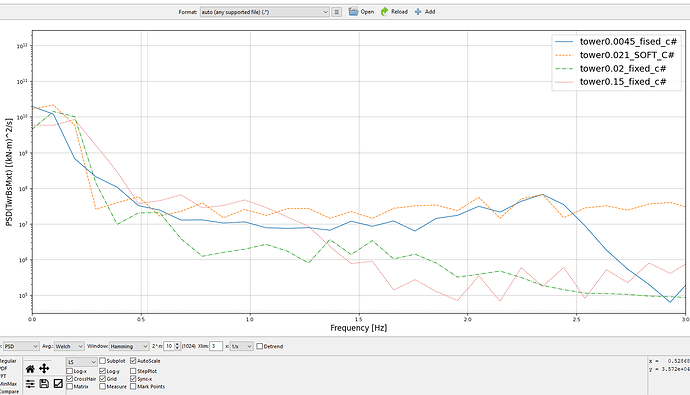
Task: Open the Welch averaging dropdown
Action: coord(69,347)
